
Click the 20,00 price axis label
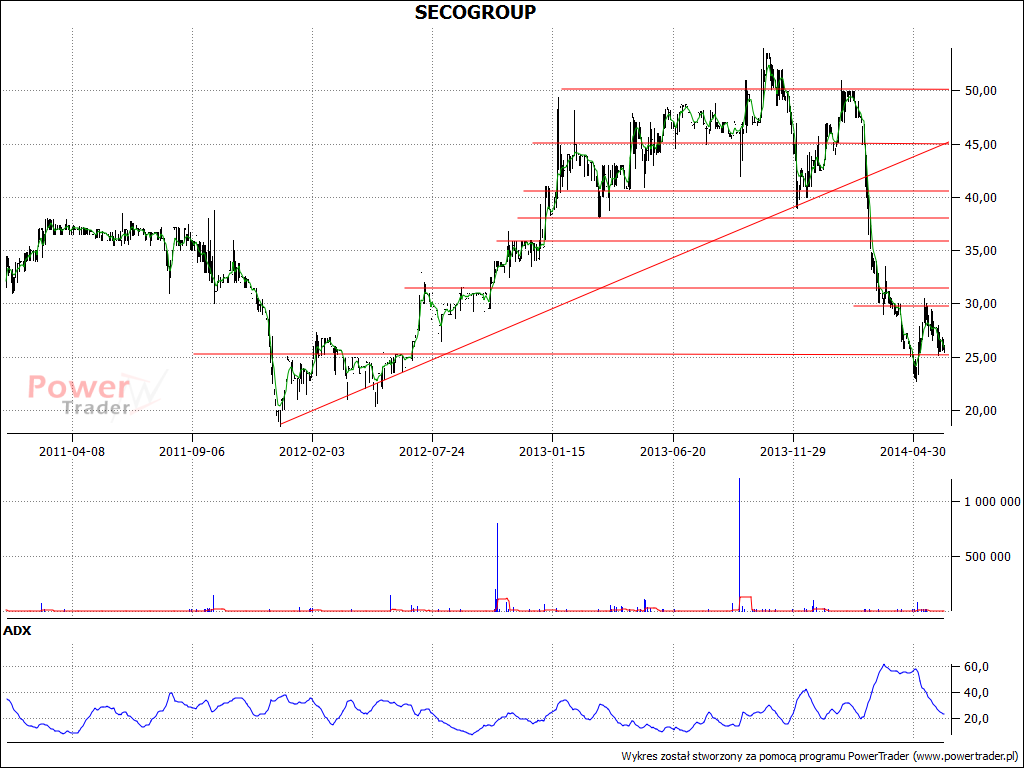click(x=980, y=410)
